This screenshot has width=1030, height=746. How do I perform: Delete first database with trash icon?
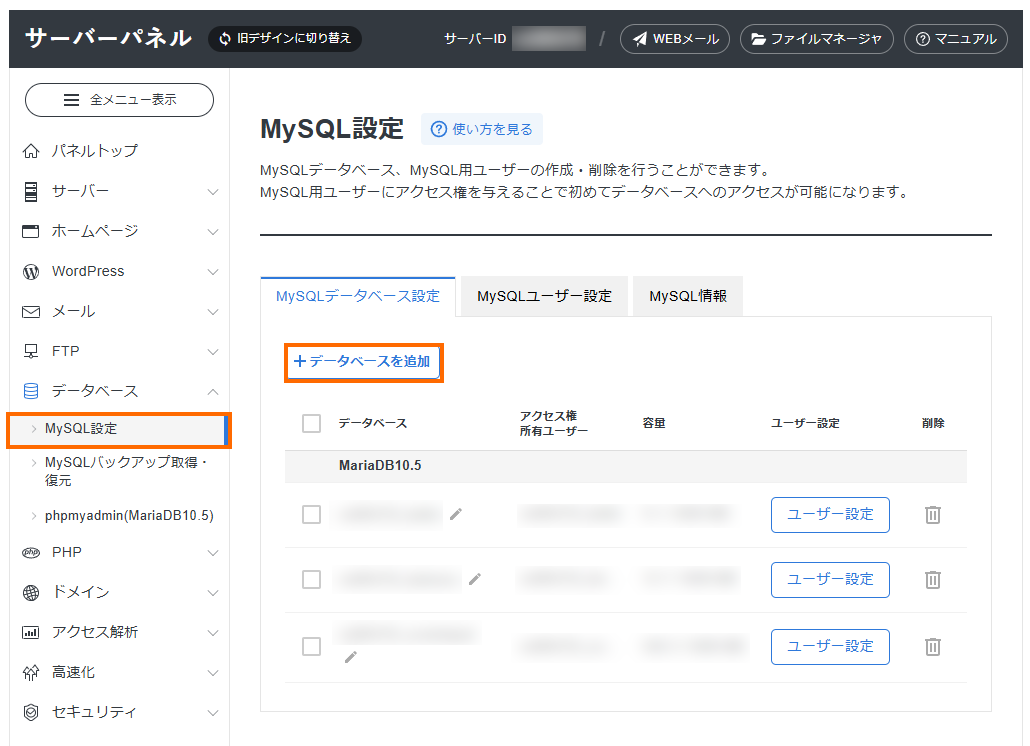pos(933,515)
